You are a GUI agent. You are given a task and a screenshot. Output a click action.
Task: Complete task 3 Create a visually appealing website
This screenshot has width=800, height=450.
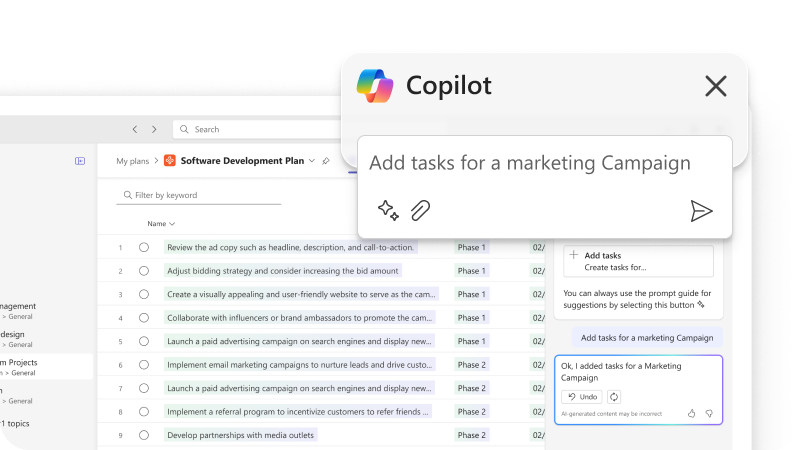coord(144,294)
